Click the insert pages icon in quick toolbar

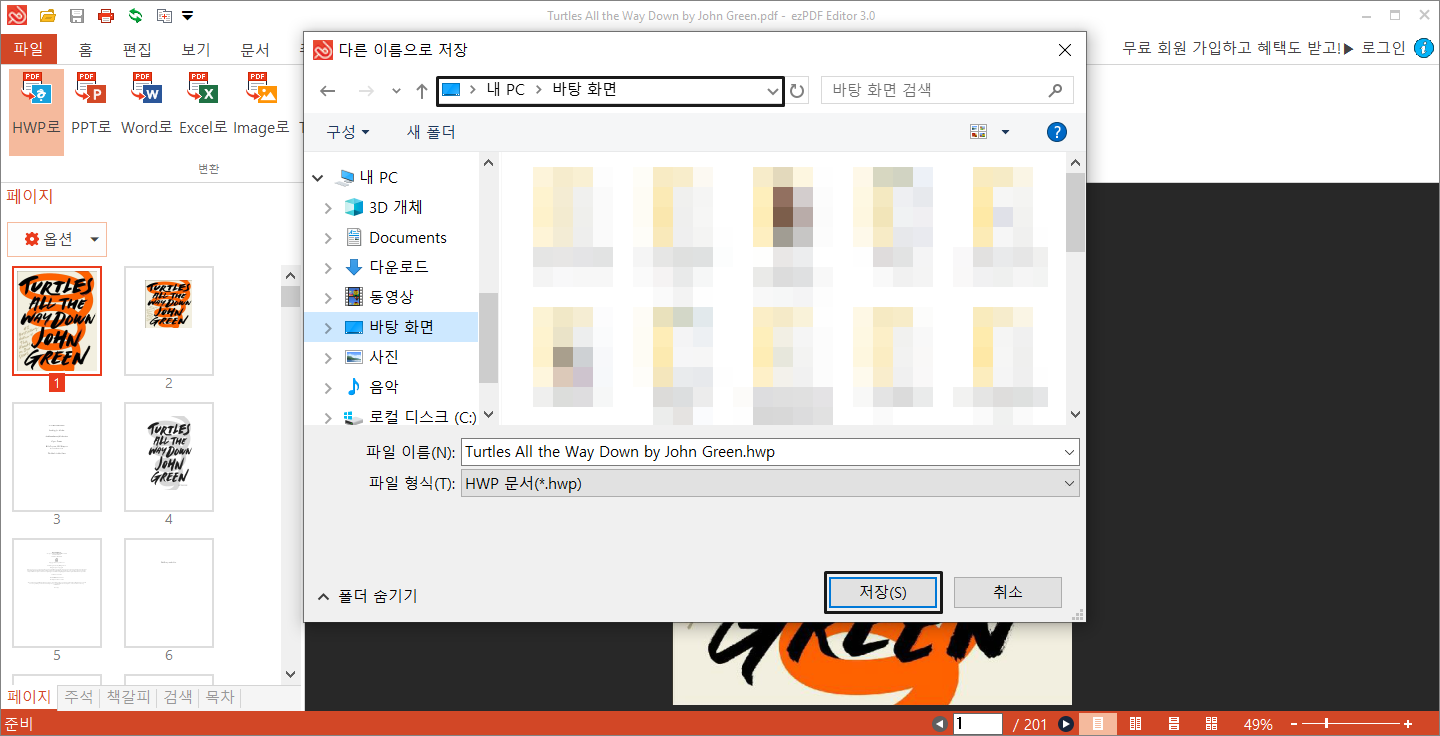164,16
